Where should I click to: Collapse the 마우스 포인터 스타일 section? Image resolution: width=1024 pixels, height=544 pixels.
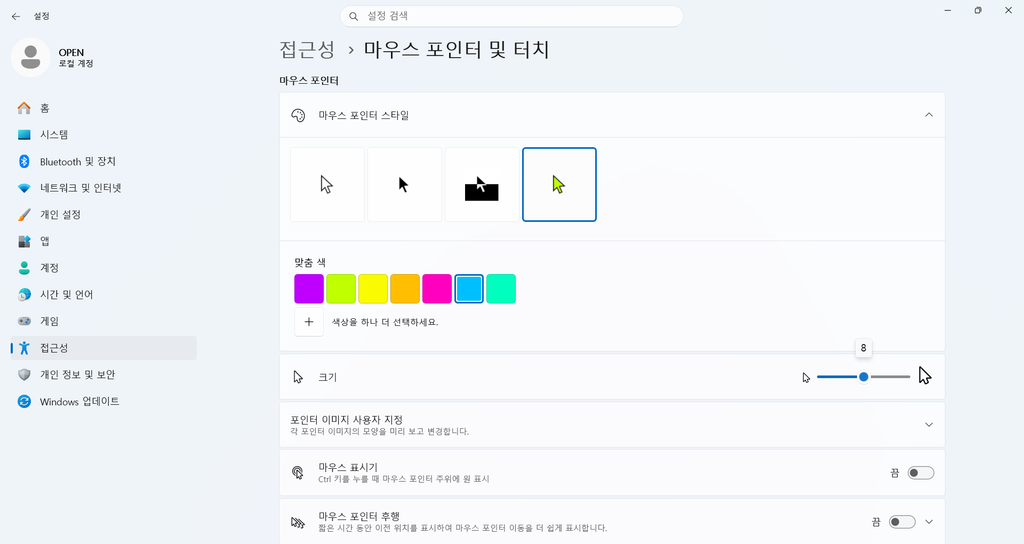(x=929, y=115)
